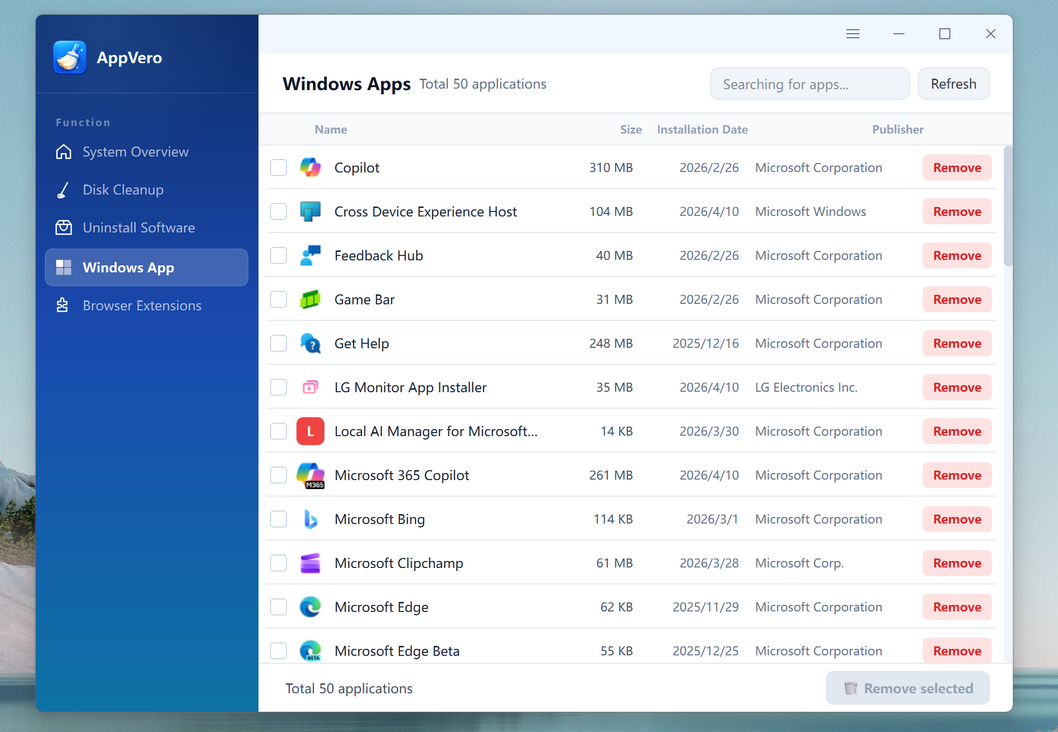Go to Browser Extensions in sidebar

tap(142, 306)
